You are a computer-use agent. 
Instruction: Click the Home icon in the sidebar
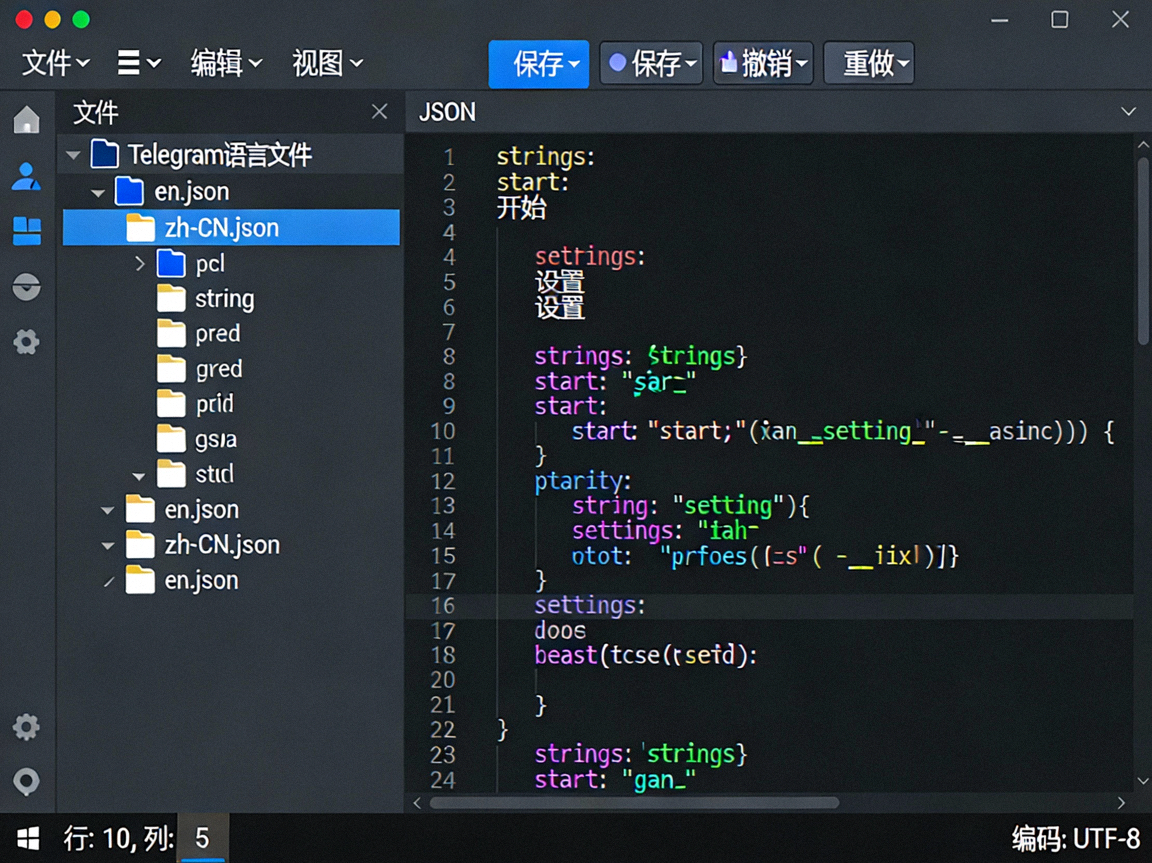coord(26,119)
